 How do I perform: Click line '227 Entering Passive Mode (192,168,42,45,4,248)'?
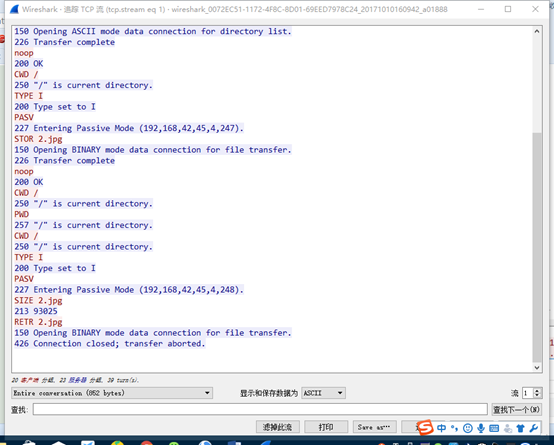129,290
